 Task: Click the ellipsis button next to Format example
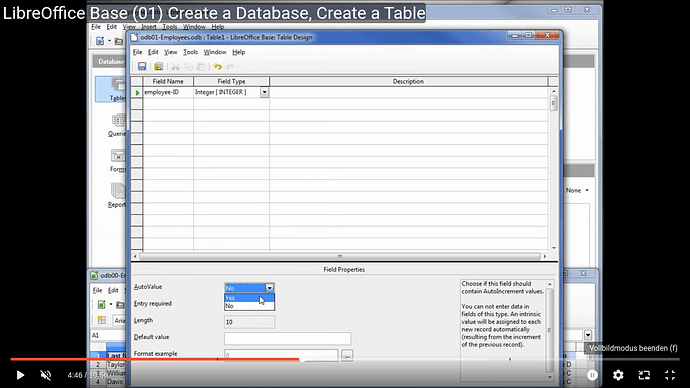click(347, 355)
